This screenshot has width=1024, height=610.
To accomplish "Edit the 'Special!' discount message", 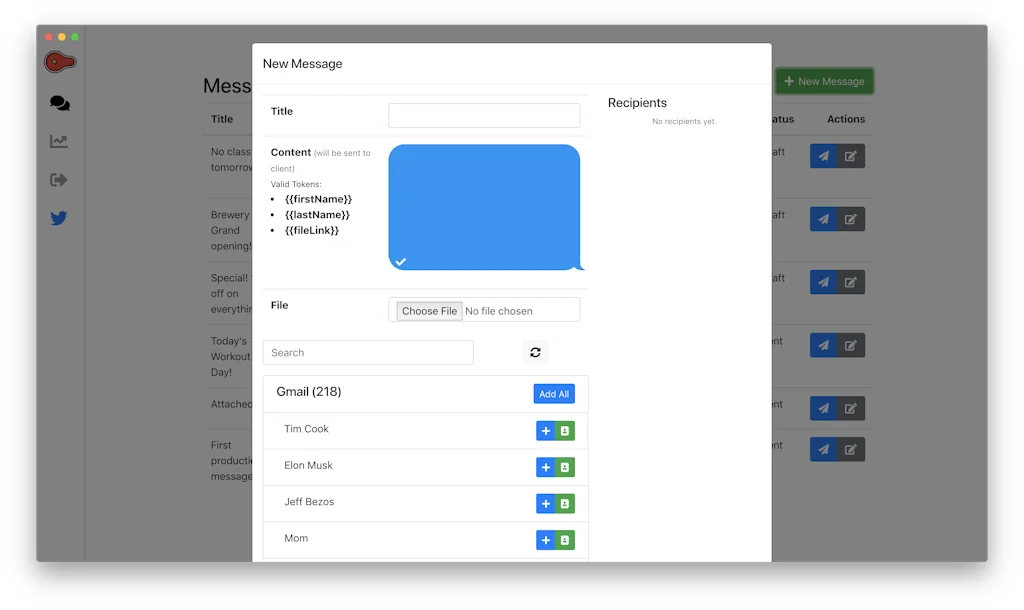I will [x=851, y=282].
